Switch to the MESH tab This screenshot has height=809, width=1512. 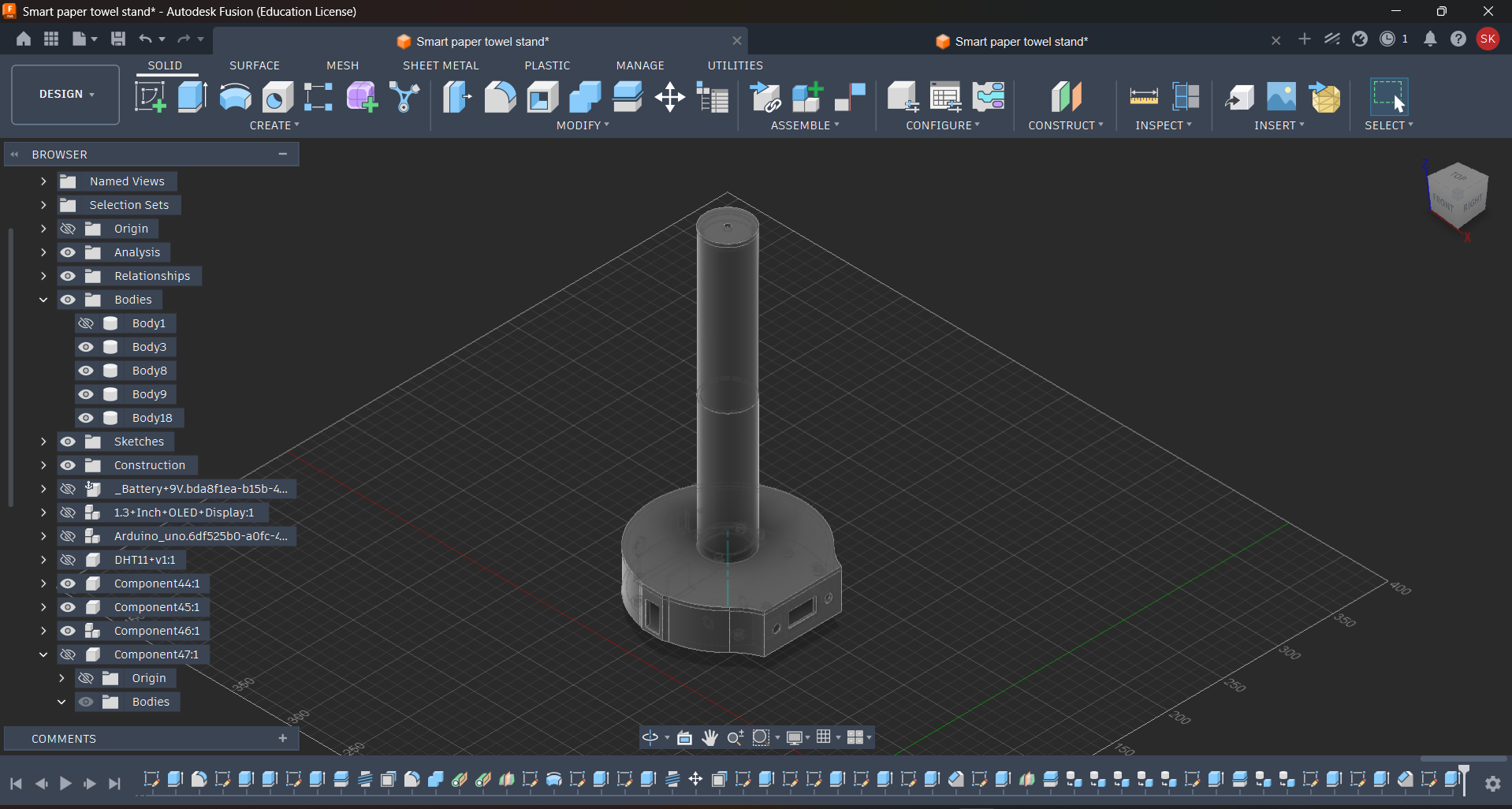pos(343,65)
